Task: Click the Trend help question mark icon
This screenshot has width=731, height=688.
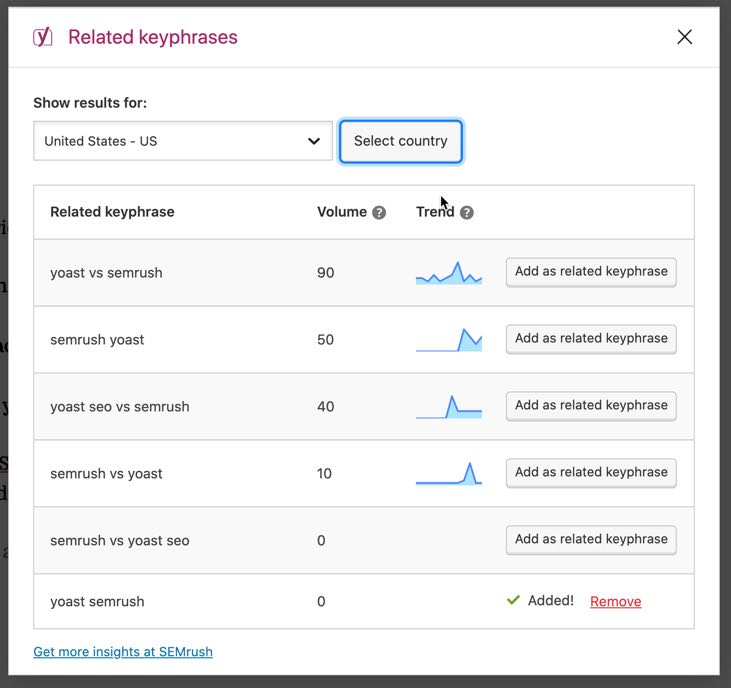Action: [467, 213]
